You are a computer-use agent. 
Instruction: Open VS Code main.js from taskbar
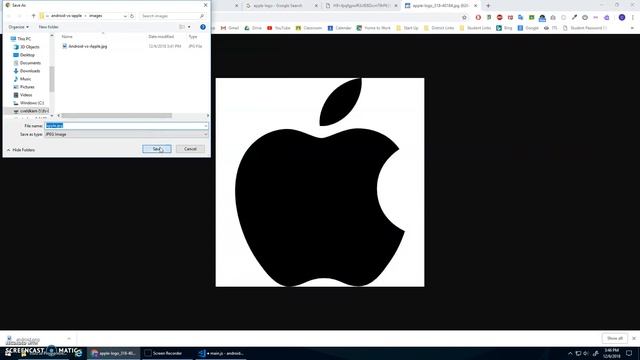[x=222, y=353]
